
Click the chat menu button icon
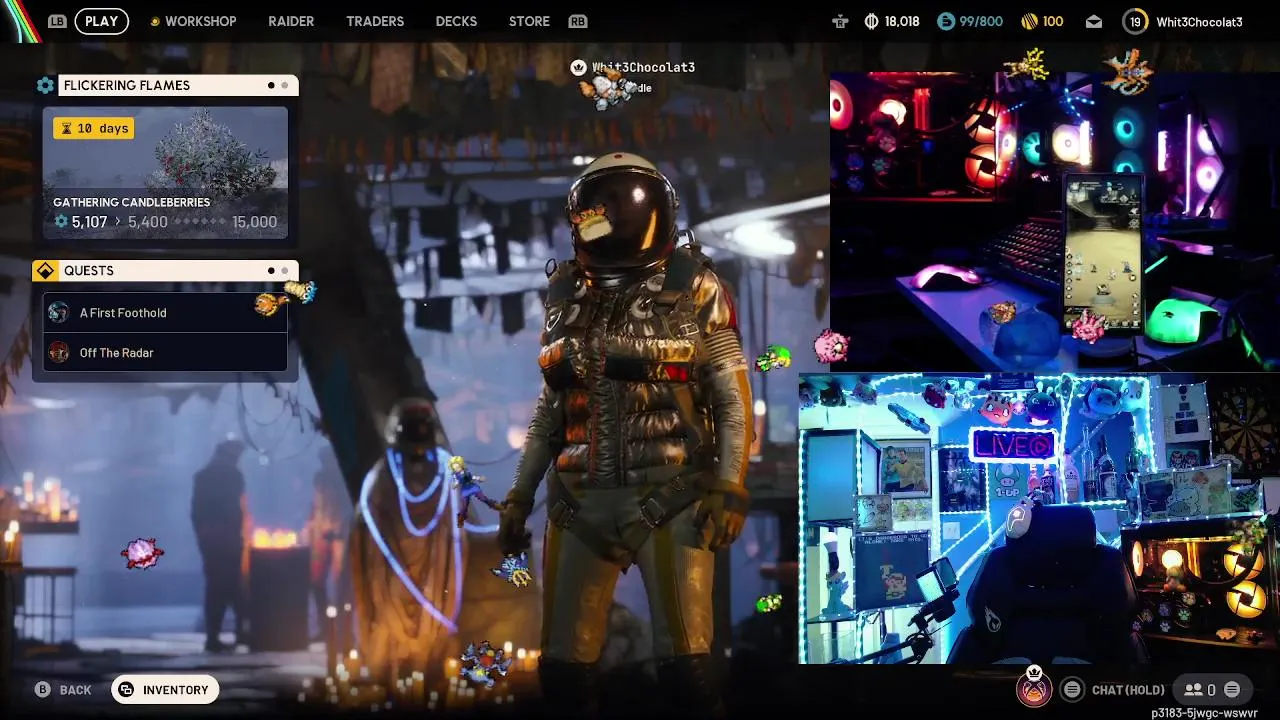click(1072, 689)
